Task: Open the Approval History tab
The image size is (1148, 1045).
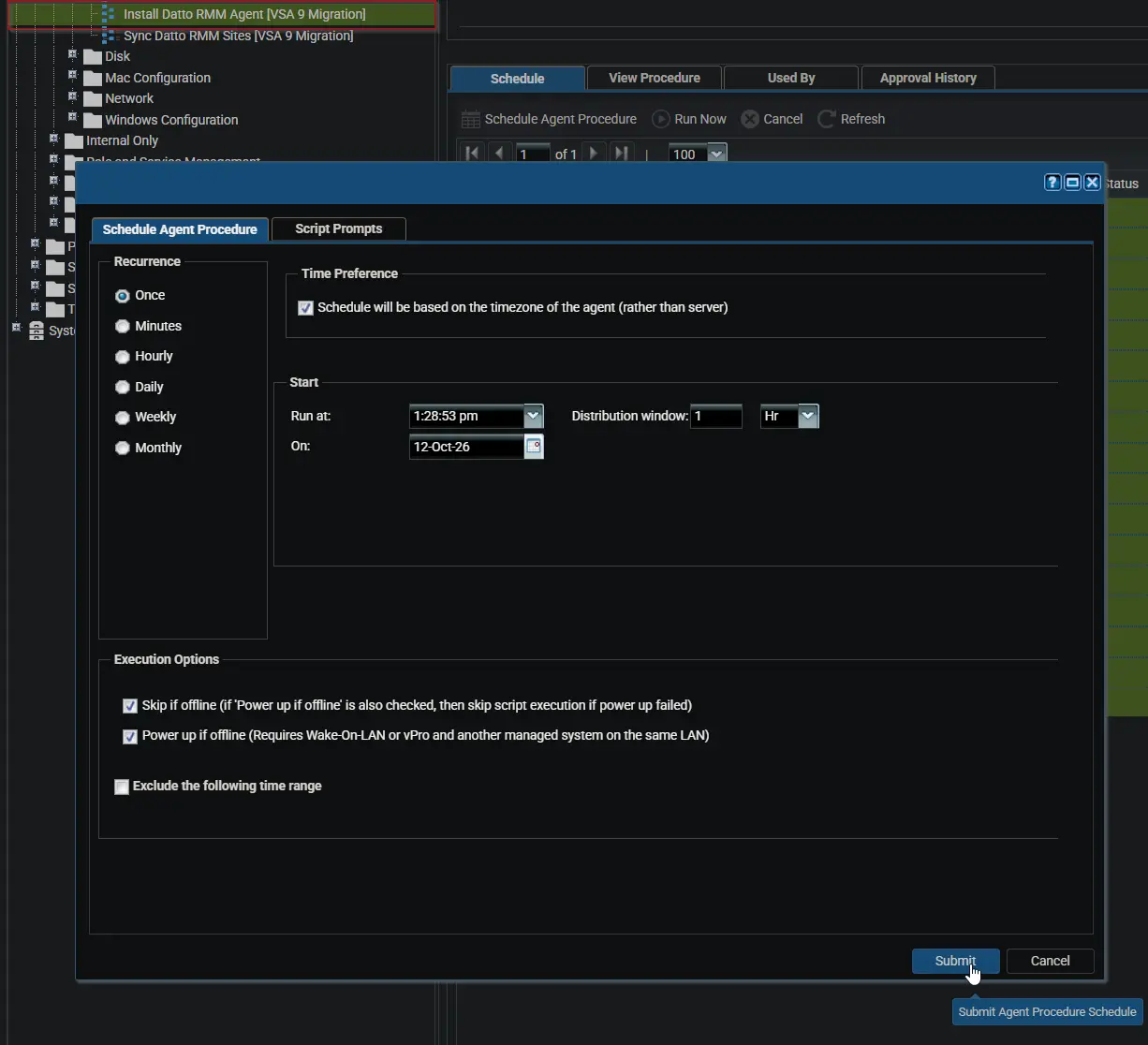Action: pyautogui.click(x=928, y=78)
